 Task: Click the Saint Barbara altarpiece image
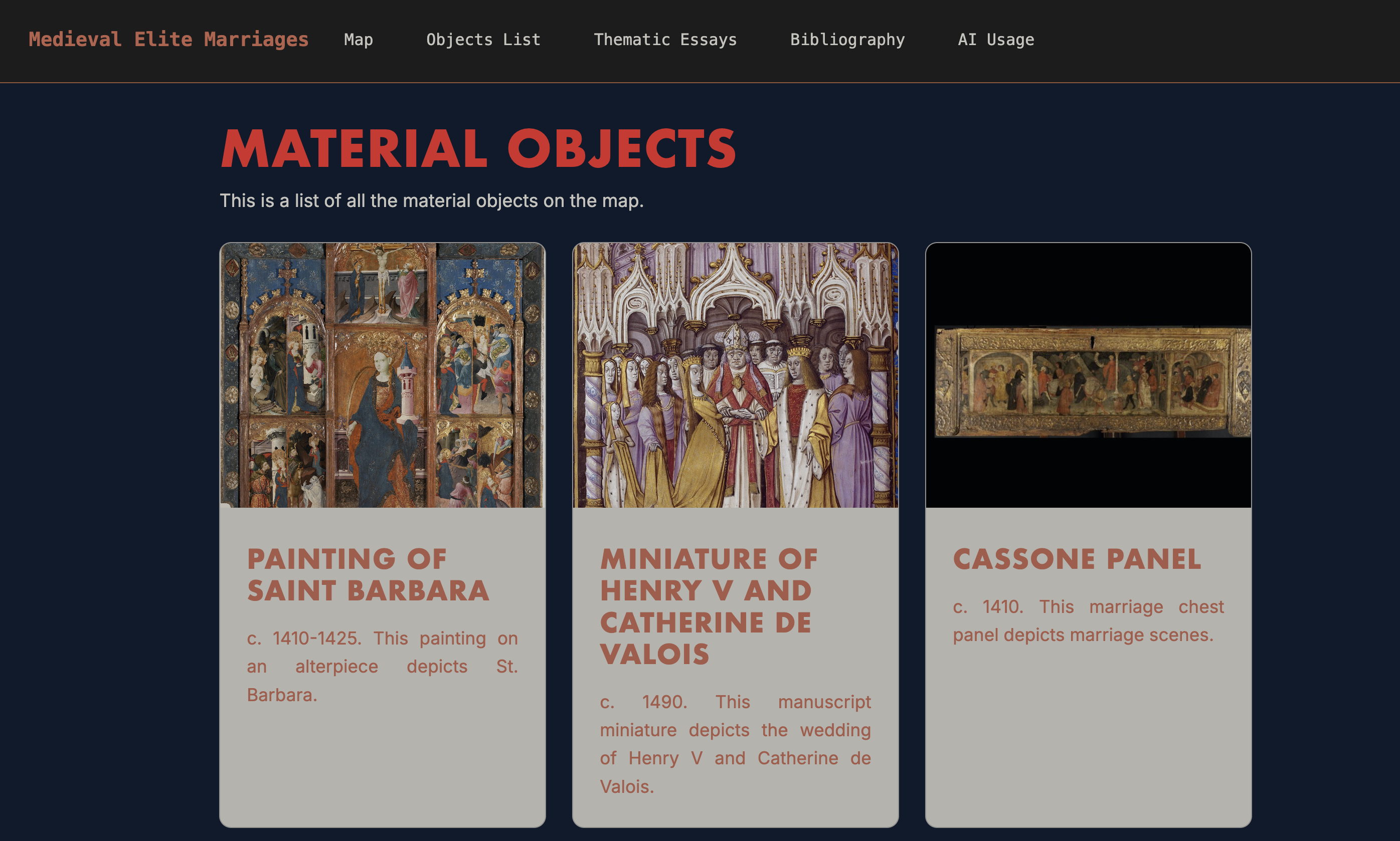click(x=382, y=375)
